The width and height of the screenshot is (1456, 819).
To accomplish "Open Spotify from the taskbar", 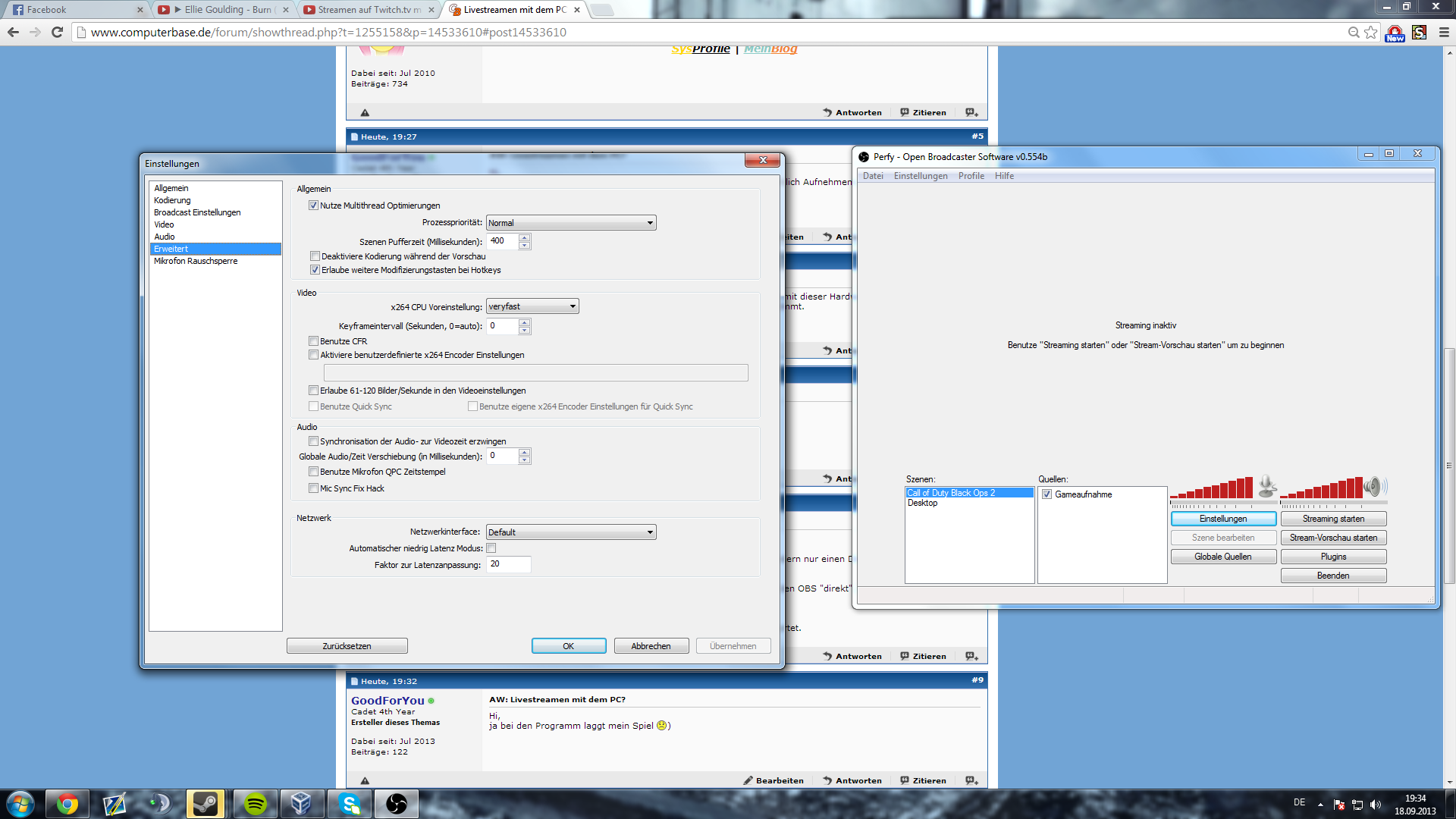I will (x=255, y=804).
